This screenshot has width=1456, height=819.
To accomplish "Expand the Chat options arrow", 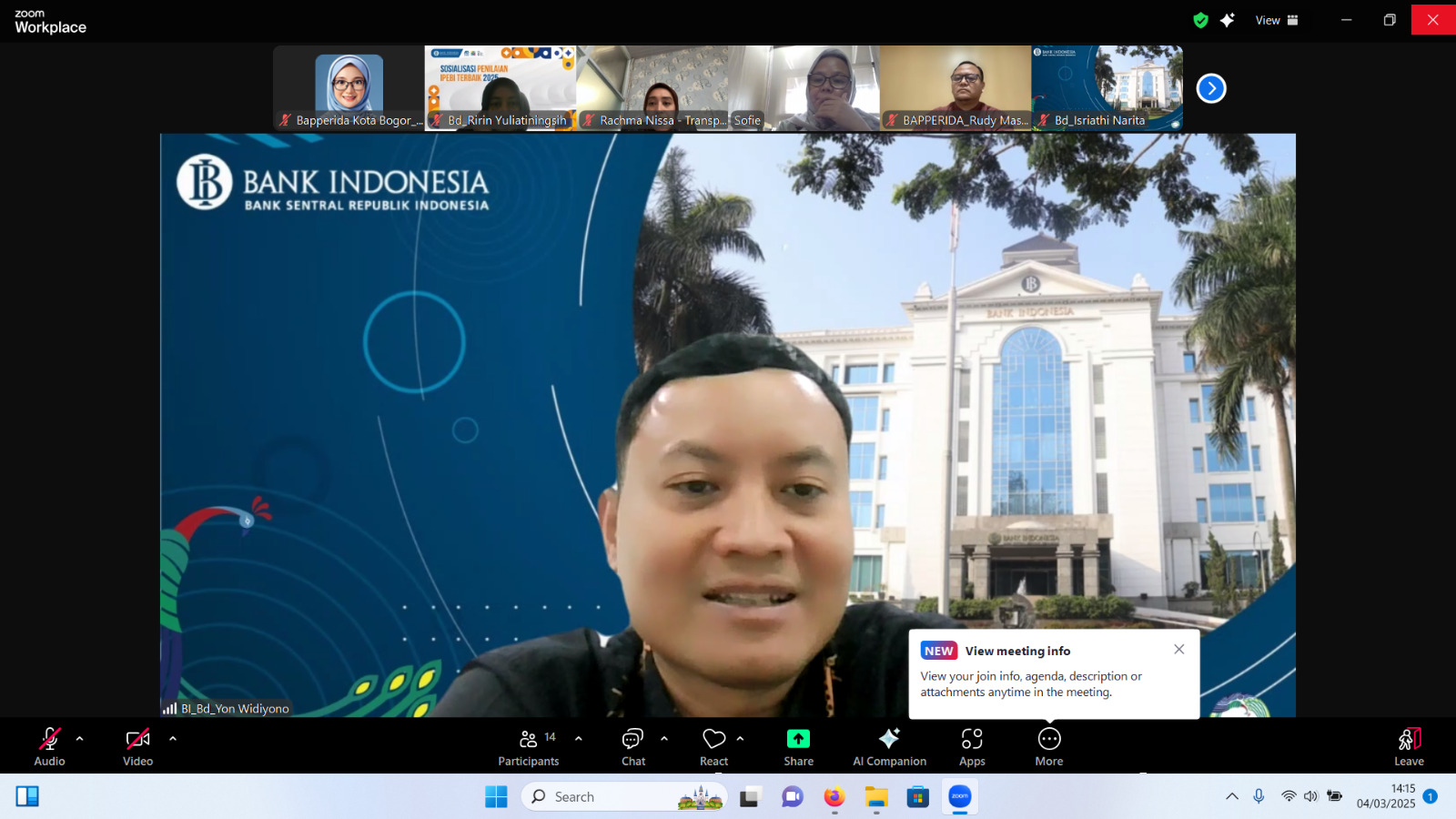I will coord(664,739).
